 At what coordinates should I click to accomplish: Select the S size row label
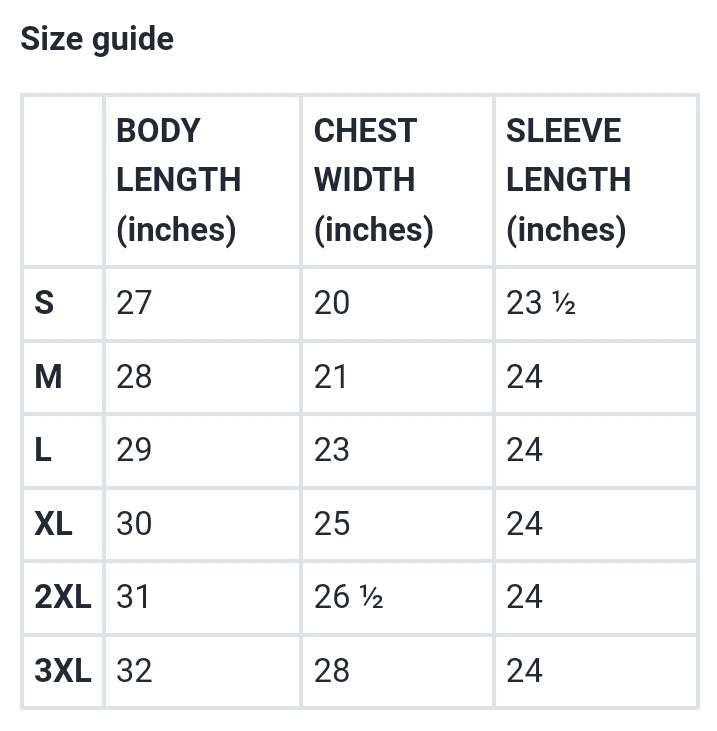[x=44, y=303]
